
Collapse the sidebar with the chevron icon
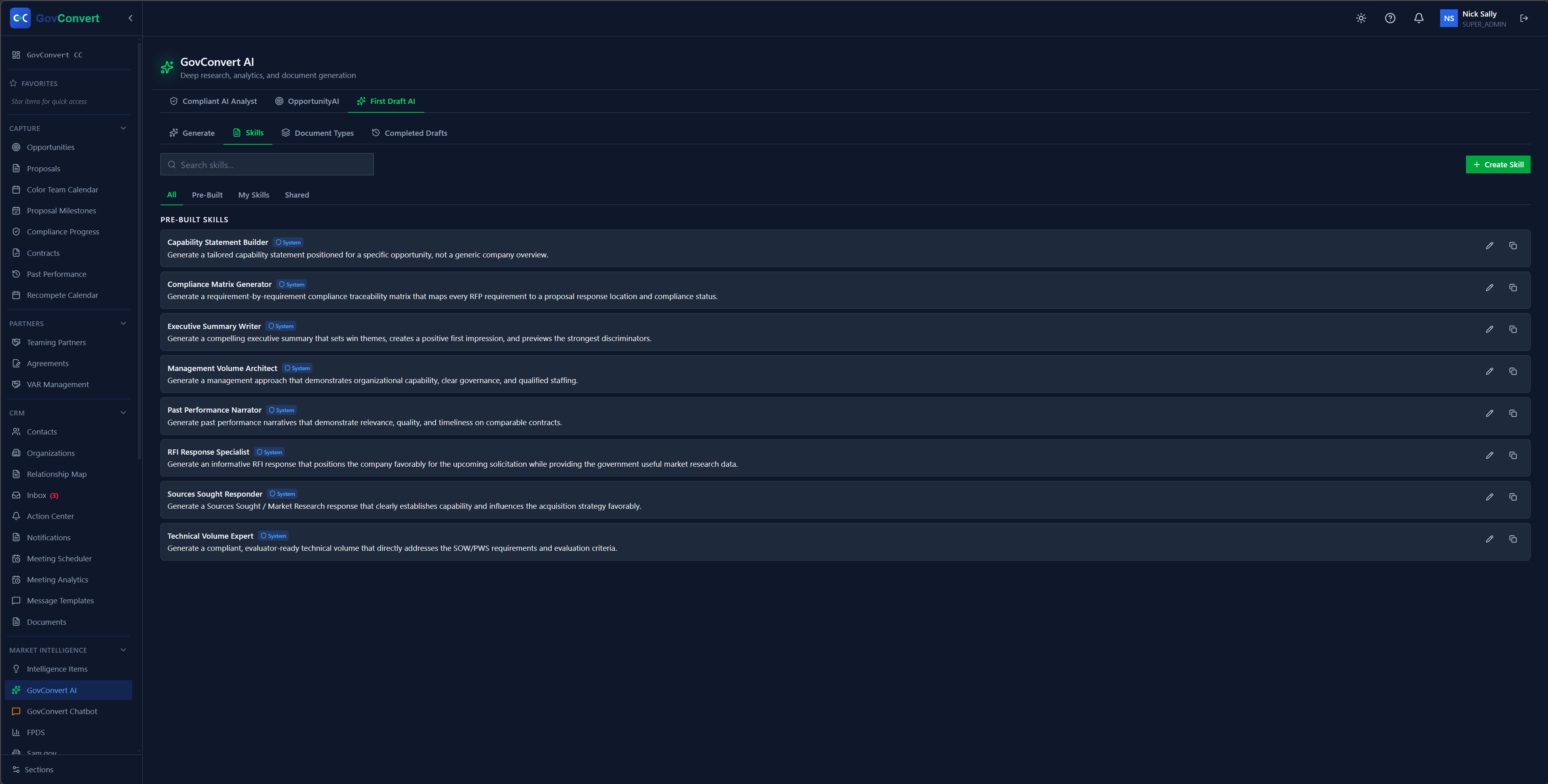pyautogui.click(x=131, y=18)
